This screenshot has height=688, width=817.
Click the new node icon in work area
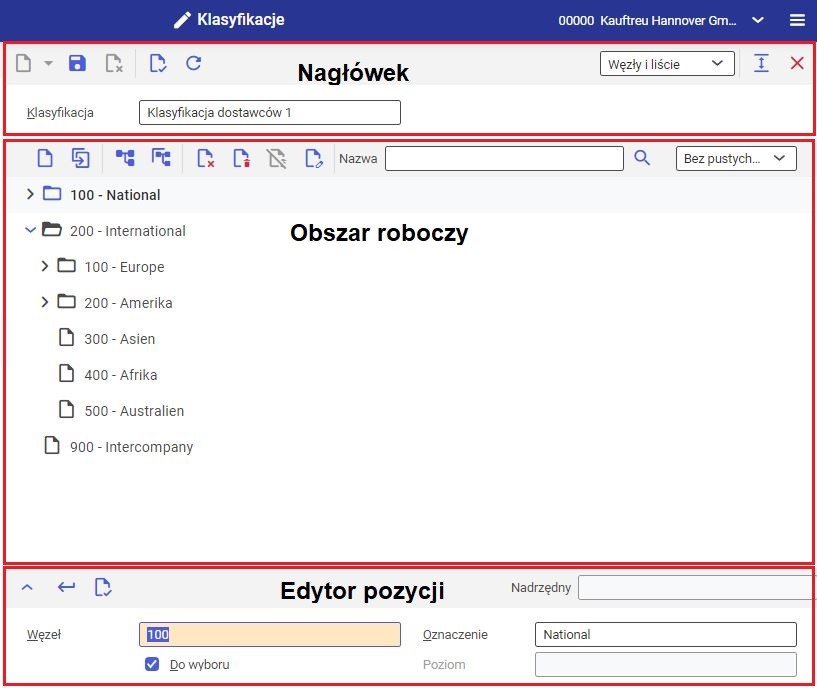point(45,158)
